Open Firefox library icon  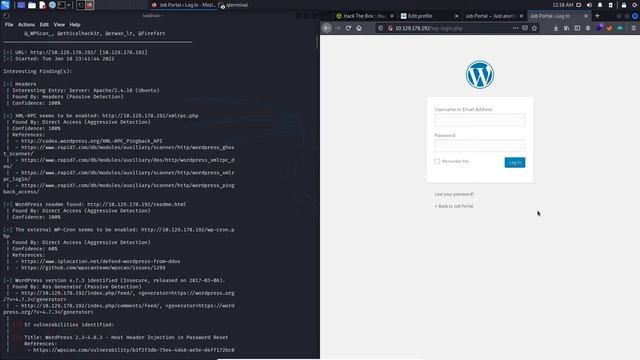pyautogui.click(x=567, y=28)
